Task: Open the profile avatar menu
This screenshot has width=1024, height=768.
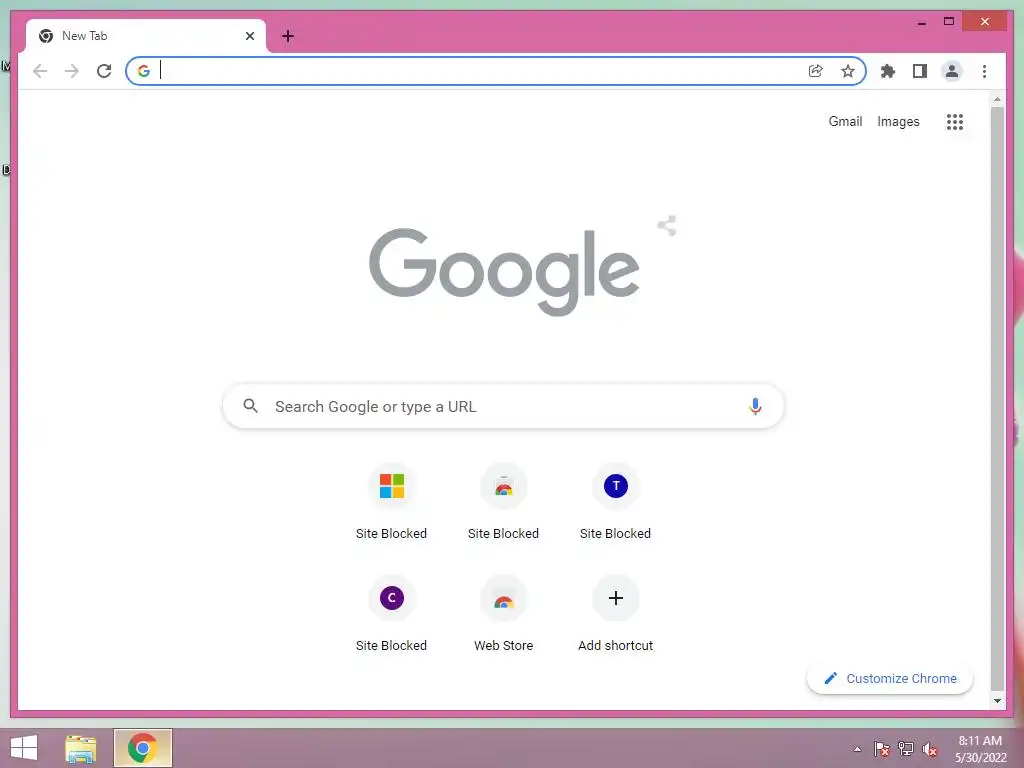Action: (x=952, y=71)
